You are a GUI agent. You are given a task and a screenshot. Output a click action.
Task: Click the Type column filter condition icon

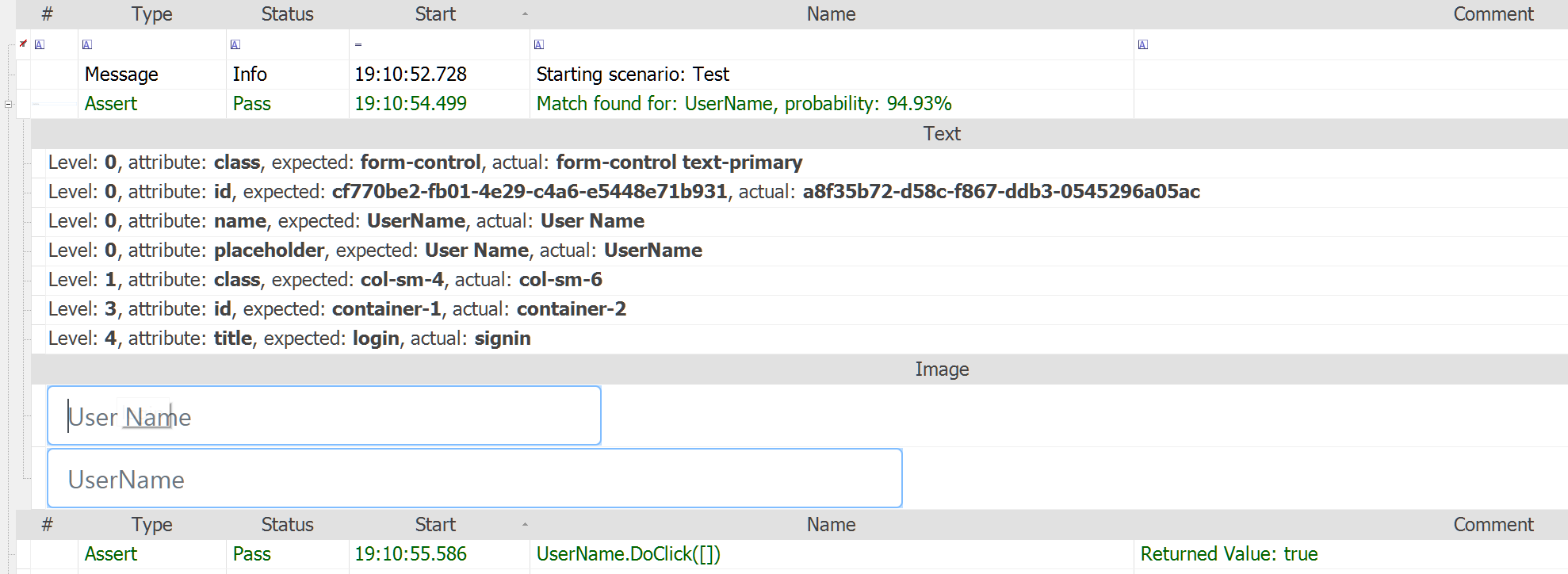pos(87,45)
